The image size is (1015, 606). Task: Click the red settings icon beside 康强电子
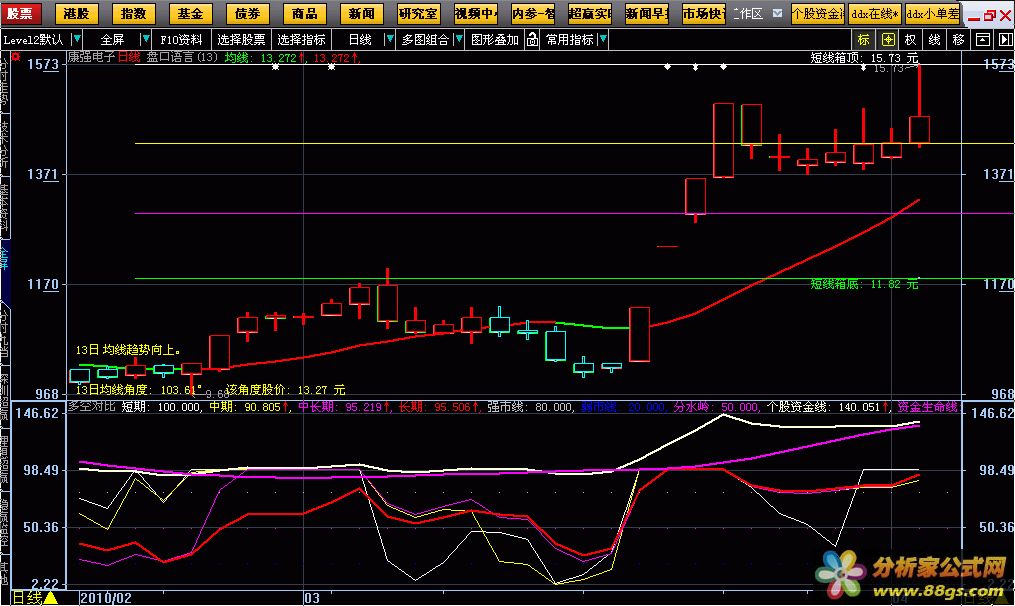coord(16,57)
